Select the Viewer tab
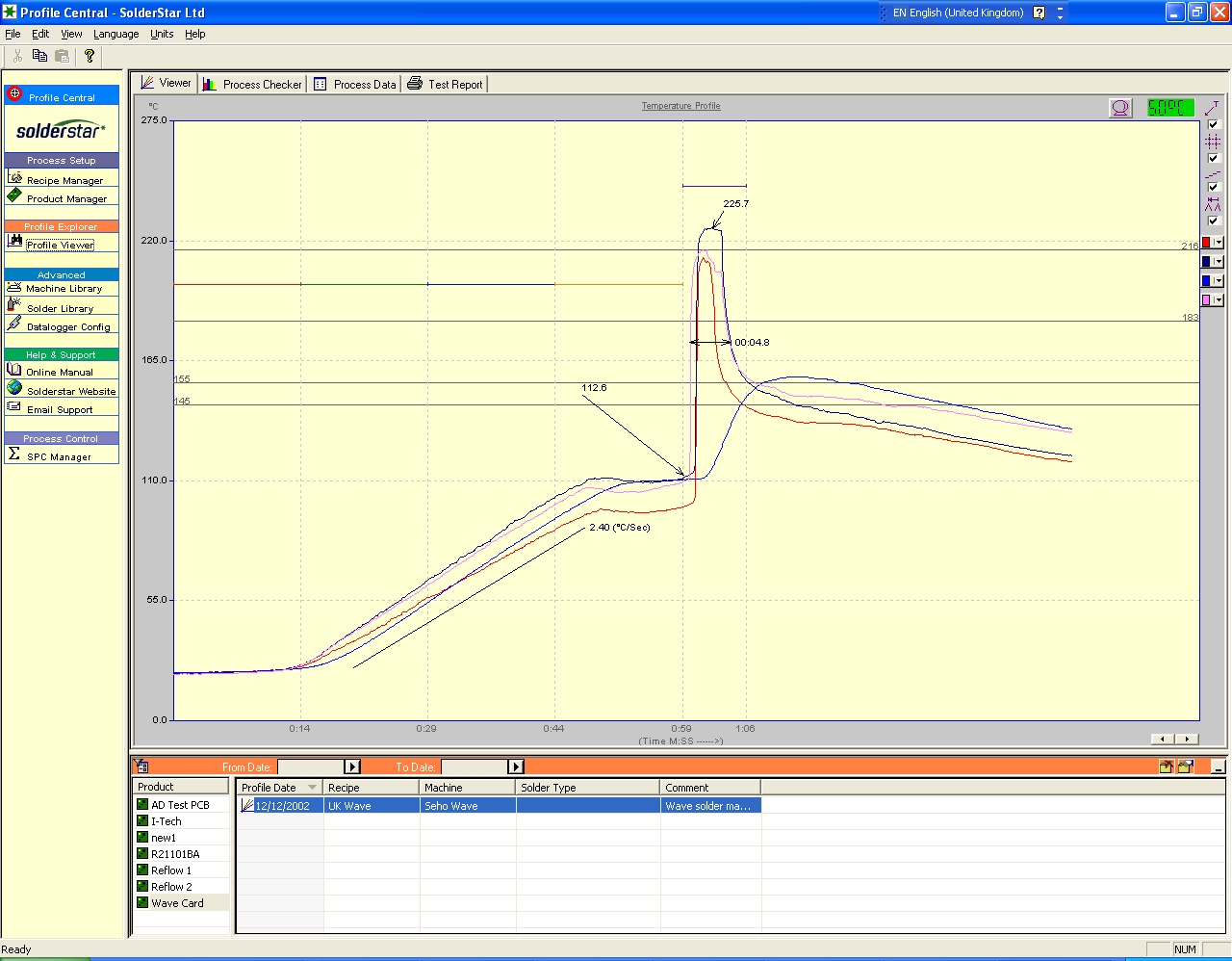 coord(166,83)
